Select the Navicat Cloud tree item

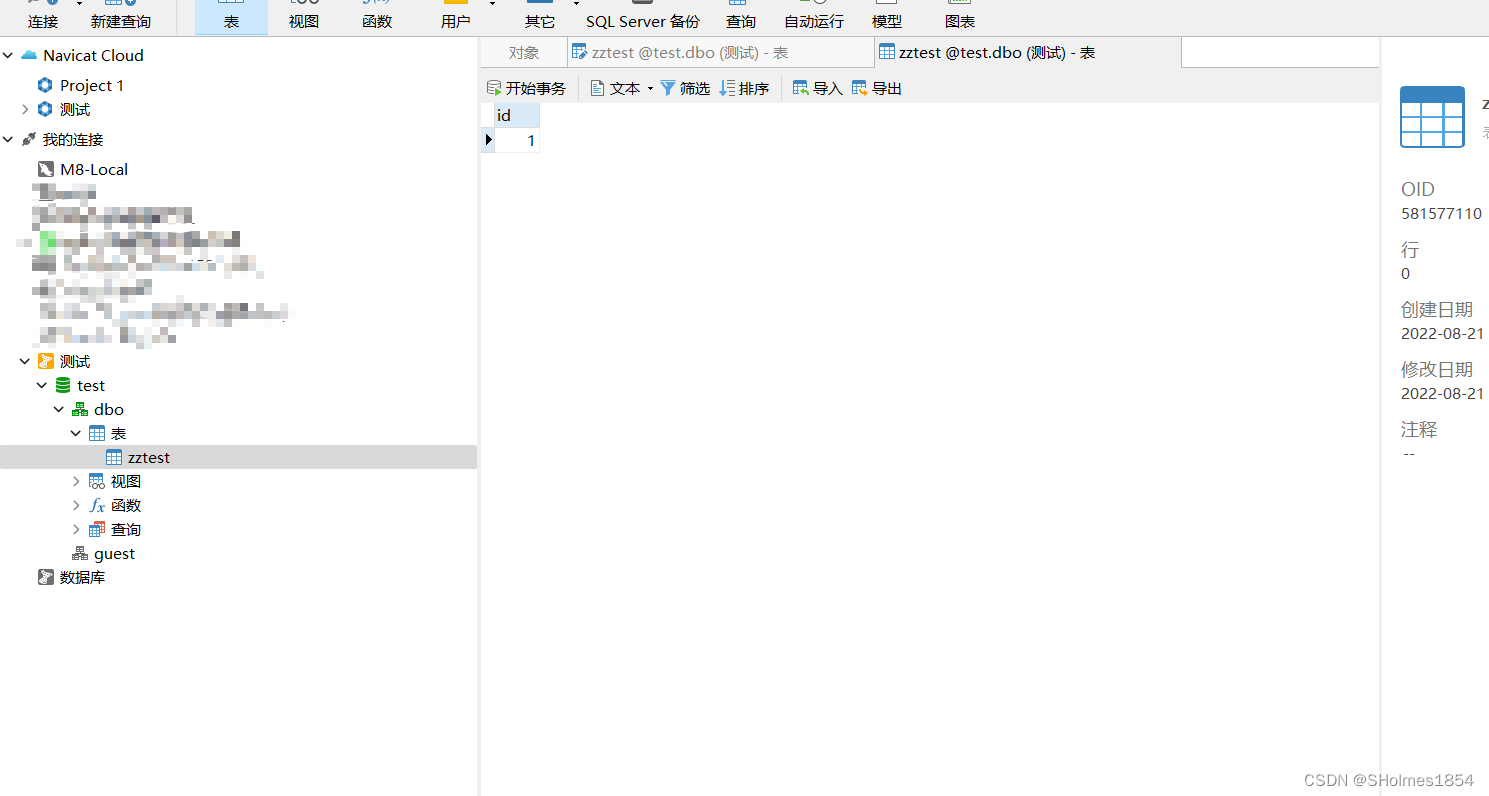[x=93, y=55]
